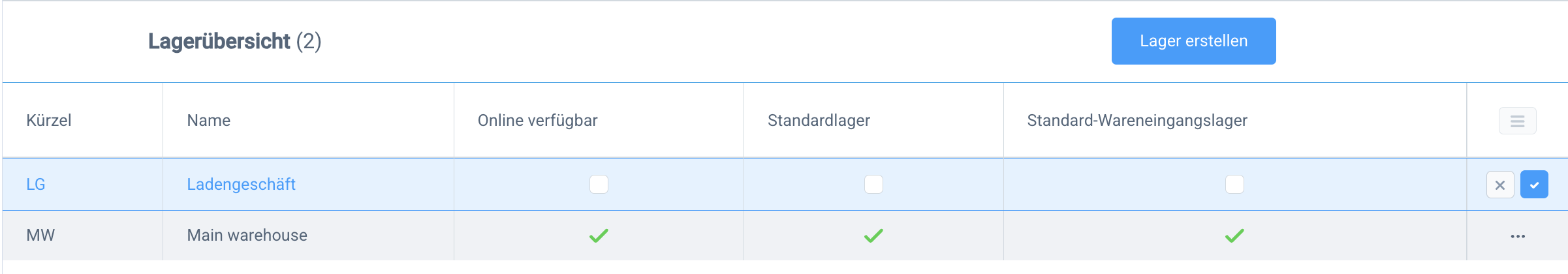Click the Lager erstellen button
This screenshot has width=1568, height=274.
click(1193, 41)
